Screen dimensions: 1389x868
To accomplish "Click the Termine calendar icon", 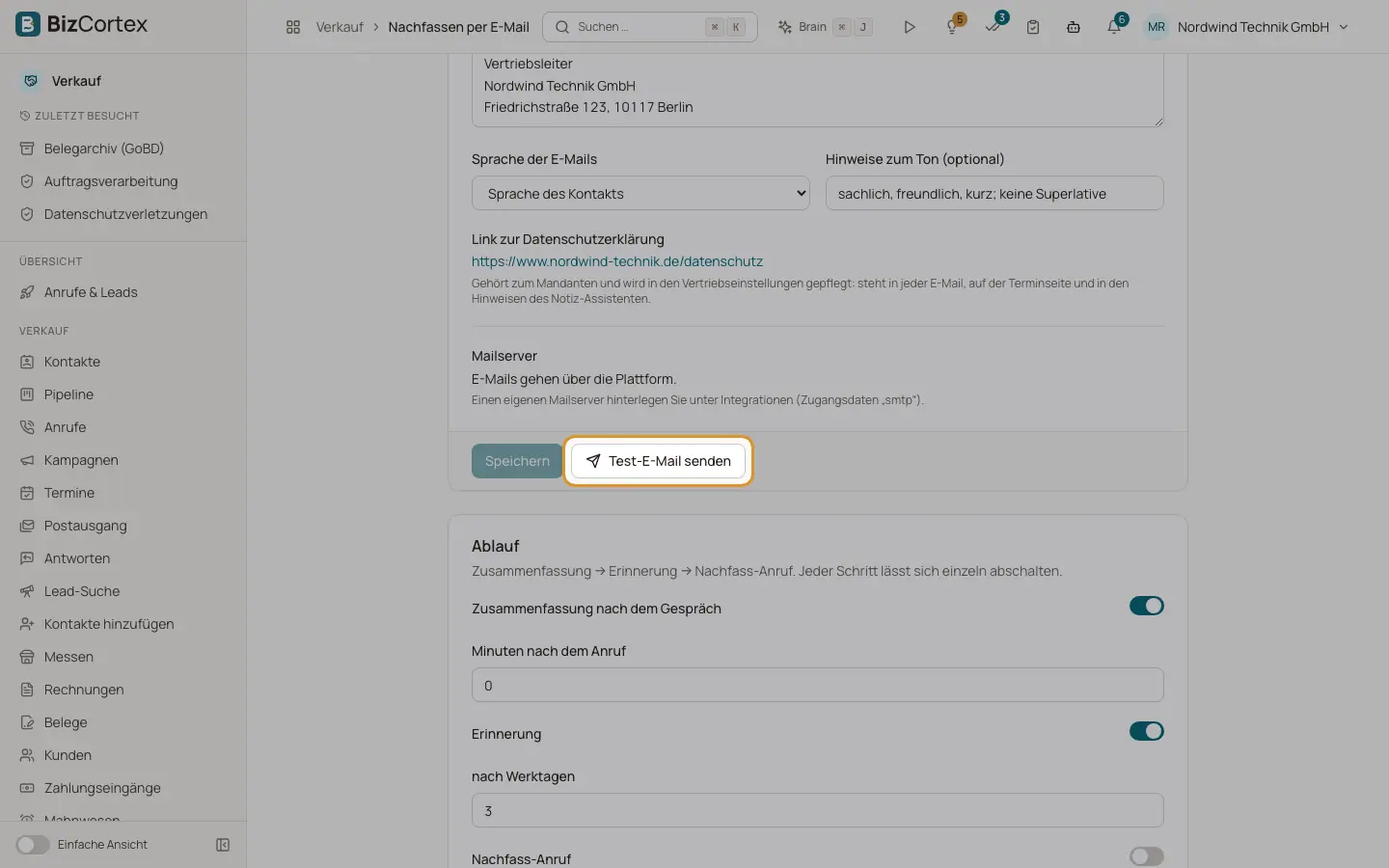I will [27, 493].
